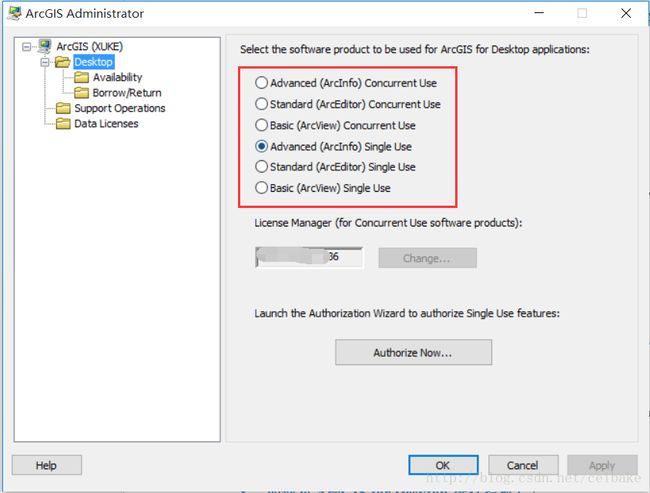Confirm with the OK button

[x=443, y=465]
